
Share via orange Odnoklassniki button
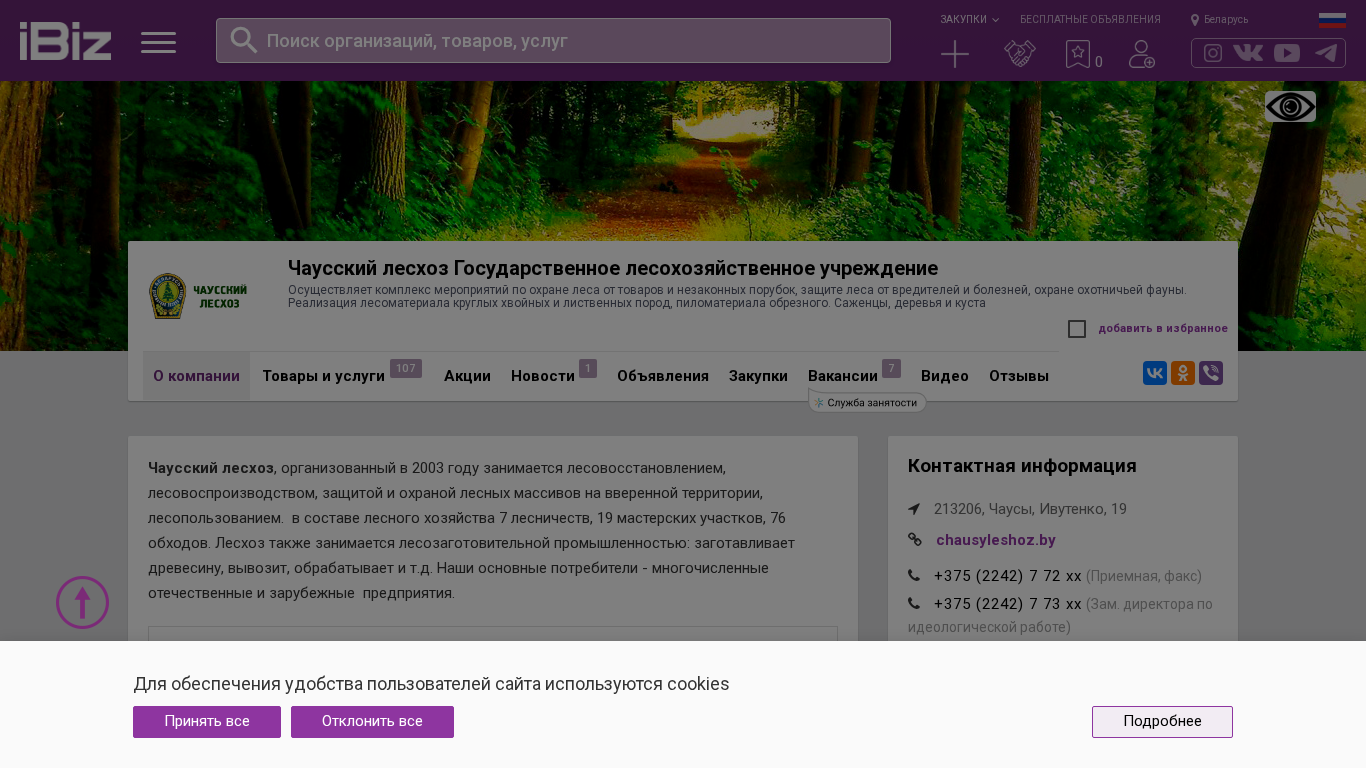pyautogui.click(x=1183, y=373)
